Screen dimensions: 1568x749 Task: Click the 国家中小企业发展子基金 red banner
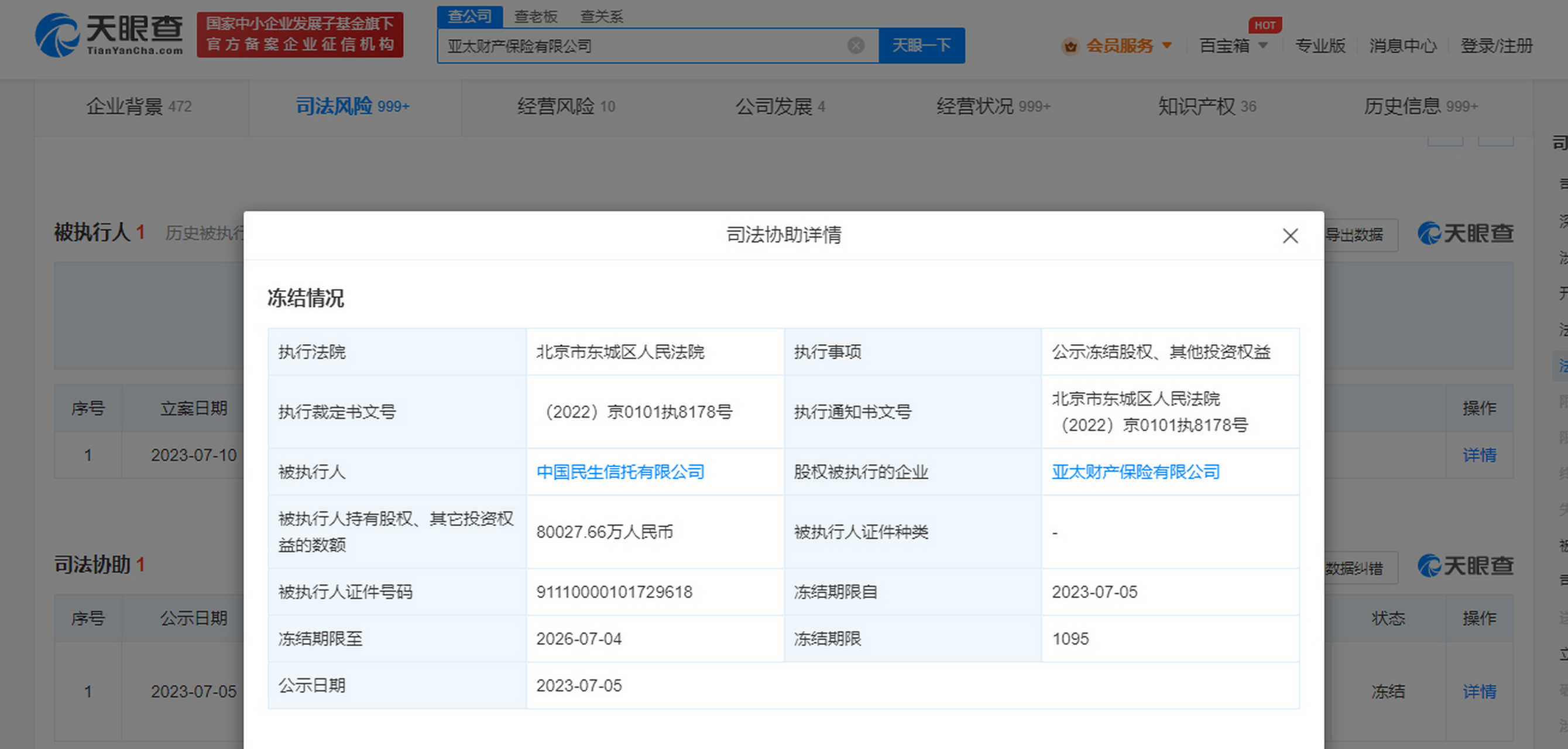tap(300, 35)
